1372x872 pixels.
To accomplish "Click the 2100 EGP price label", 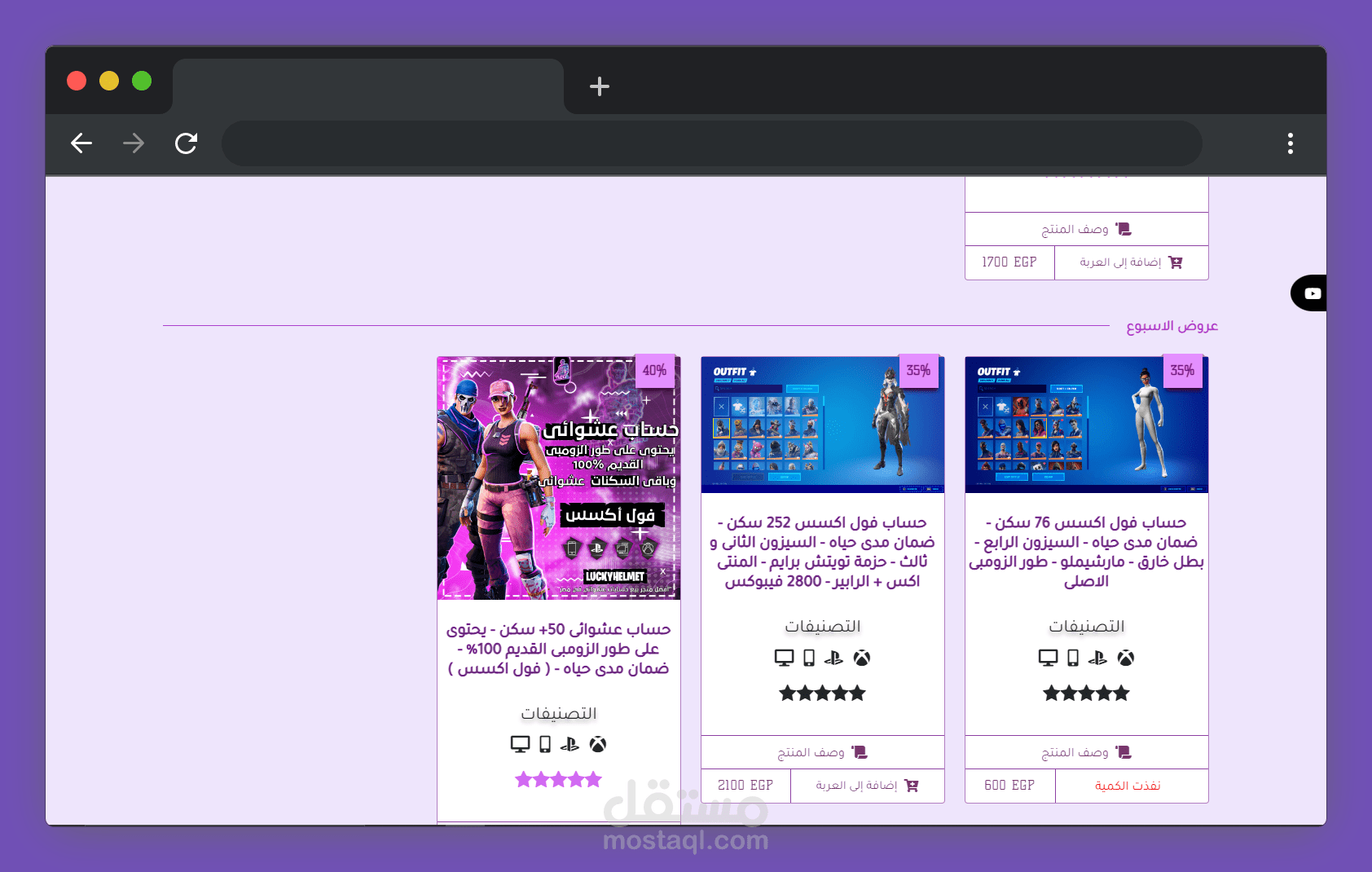I will (745, 786).
